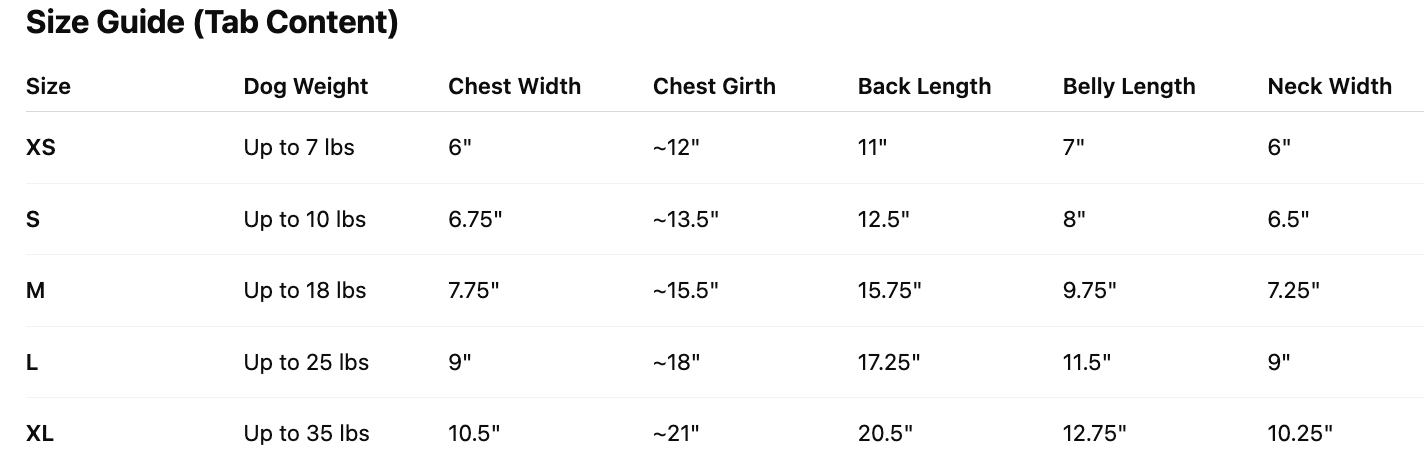Click the XL size row label
The width and height of the screenshot is (1424, 458).
(40, 434)
